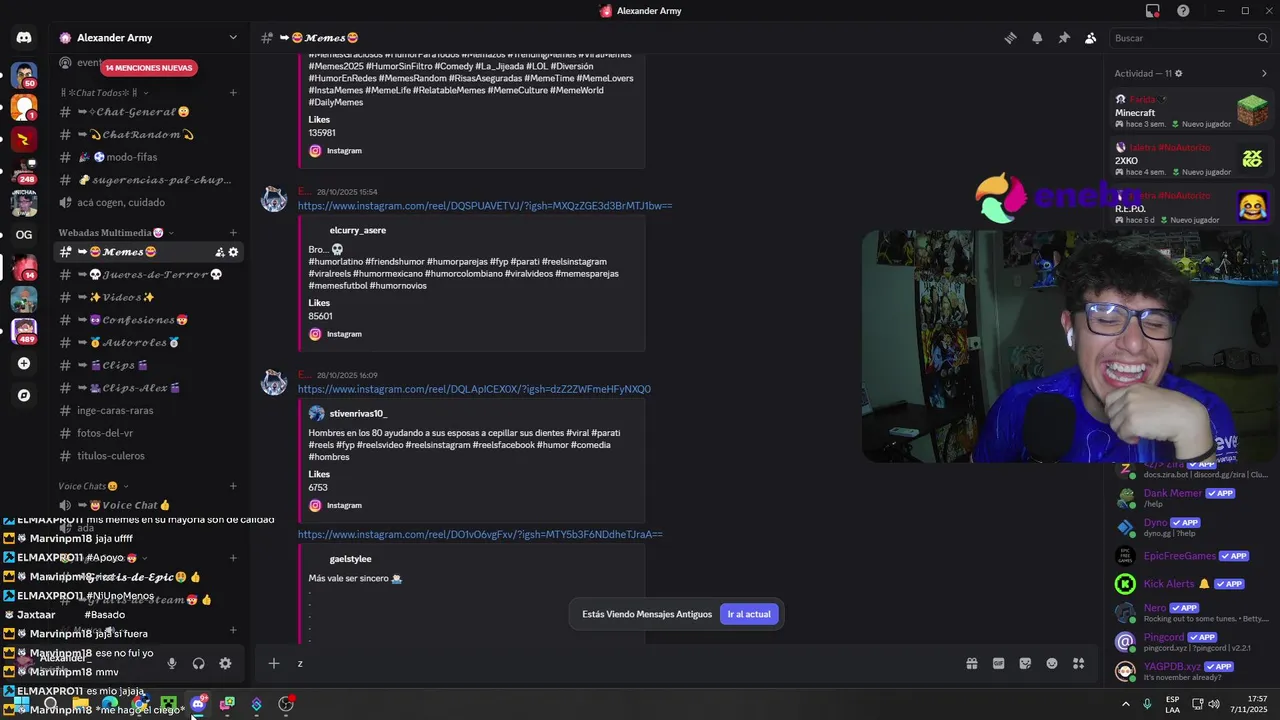
Task: Click the Ir al actual button
Action: (x=749, y=614)
